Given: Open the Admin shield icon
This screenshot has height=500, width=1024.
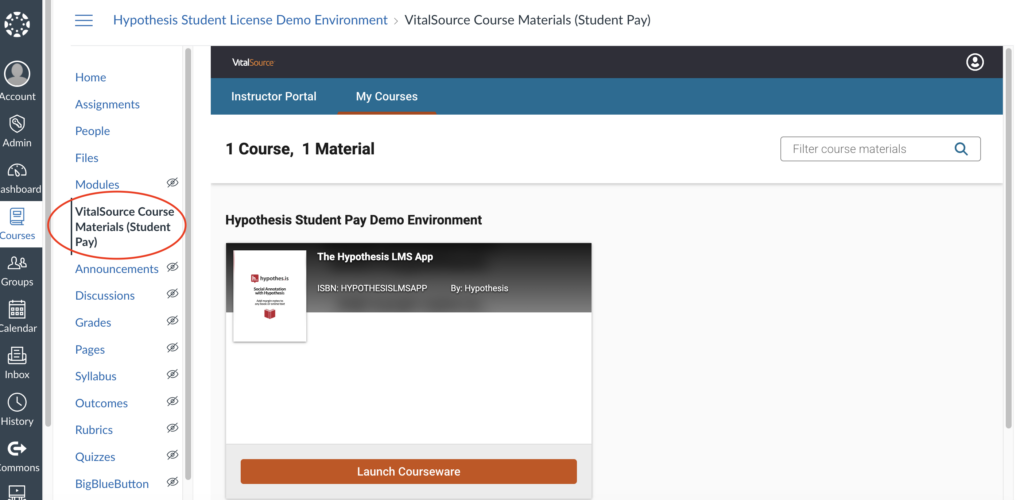Looking at the screenshot, I should point(17,123).
